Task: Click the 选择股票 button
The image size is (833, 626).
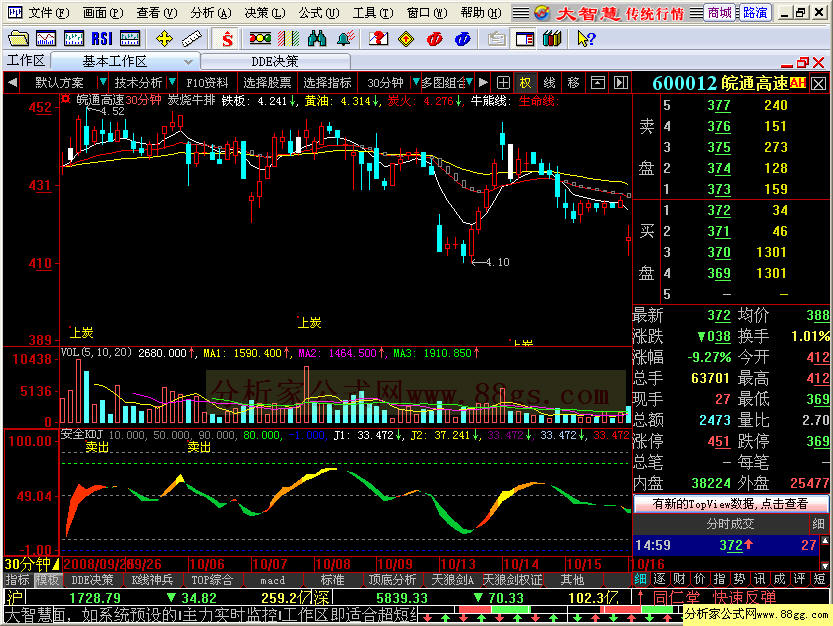Action: tap(267, 83)
